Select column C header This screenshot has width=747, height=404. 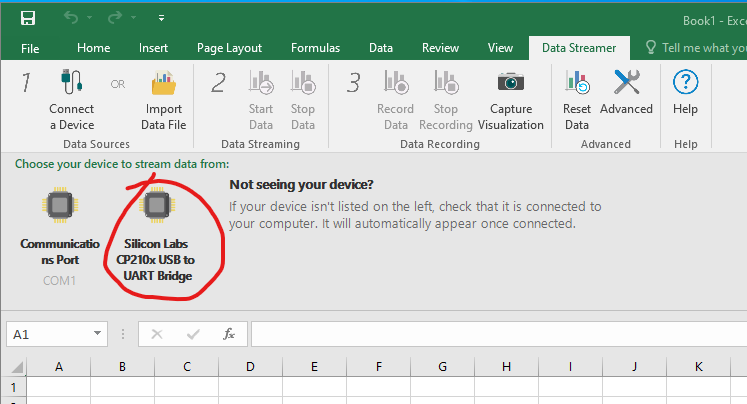click(x=187, y=367)
